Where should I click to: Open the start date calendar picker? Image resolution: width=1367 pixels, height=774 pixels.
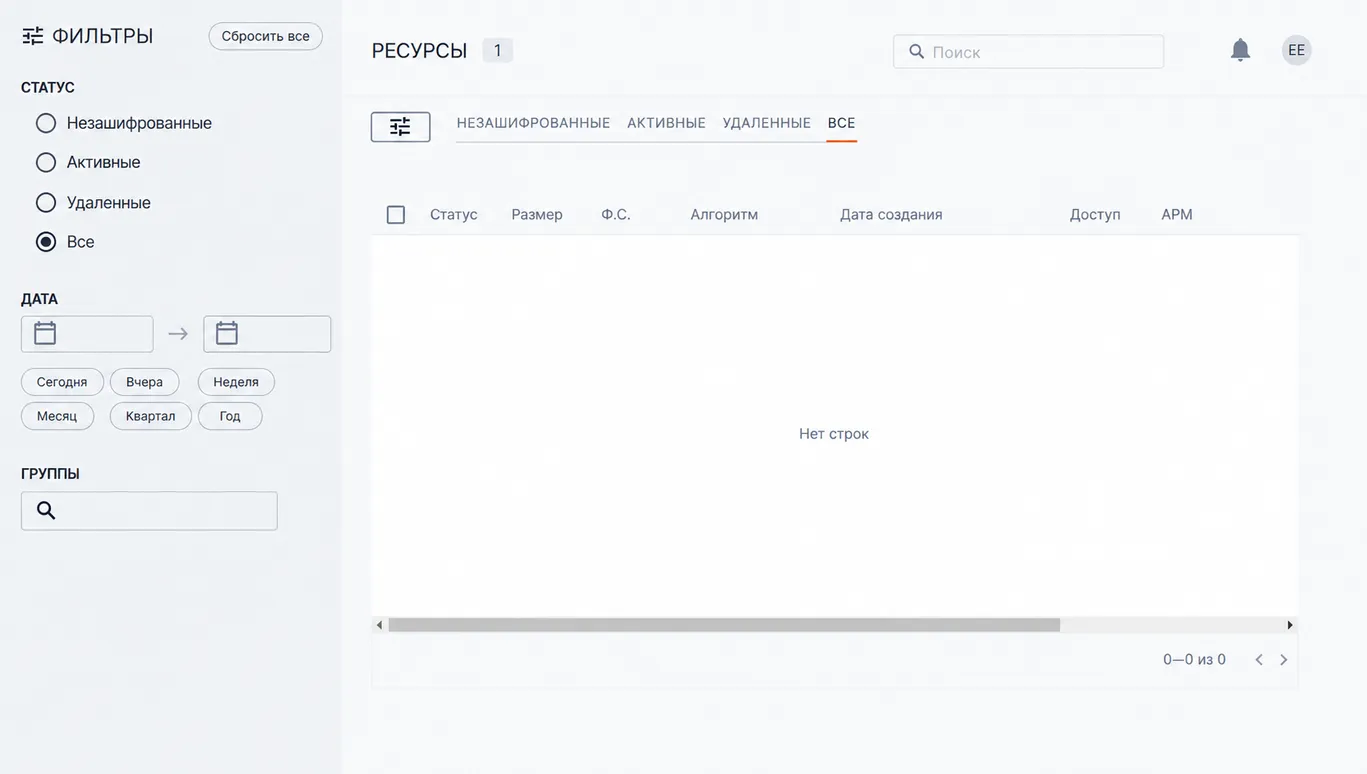pos(45,333)
